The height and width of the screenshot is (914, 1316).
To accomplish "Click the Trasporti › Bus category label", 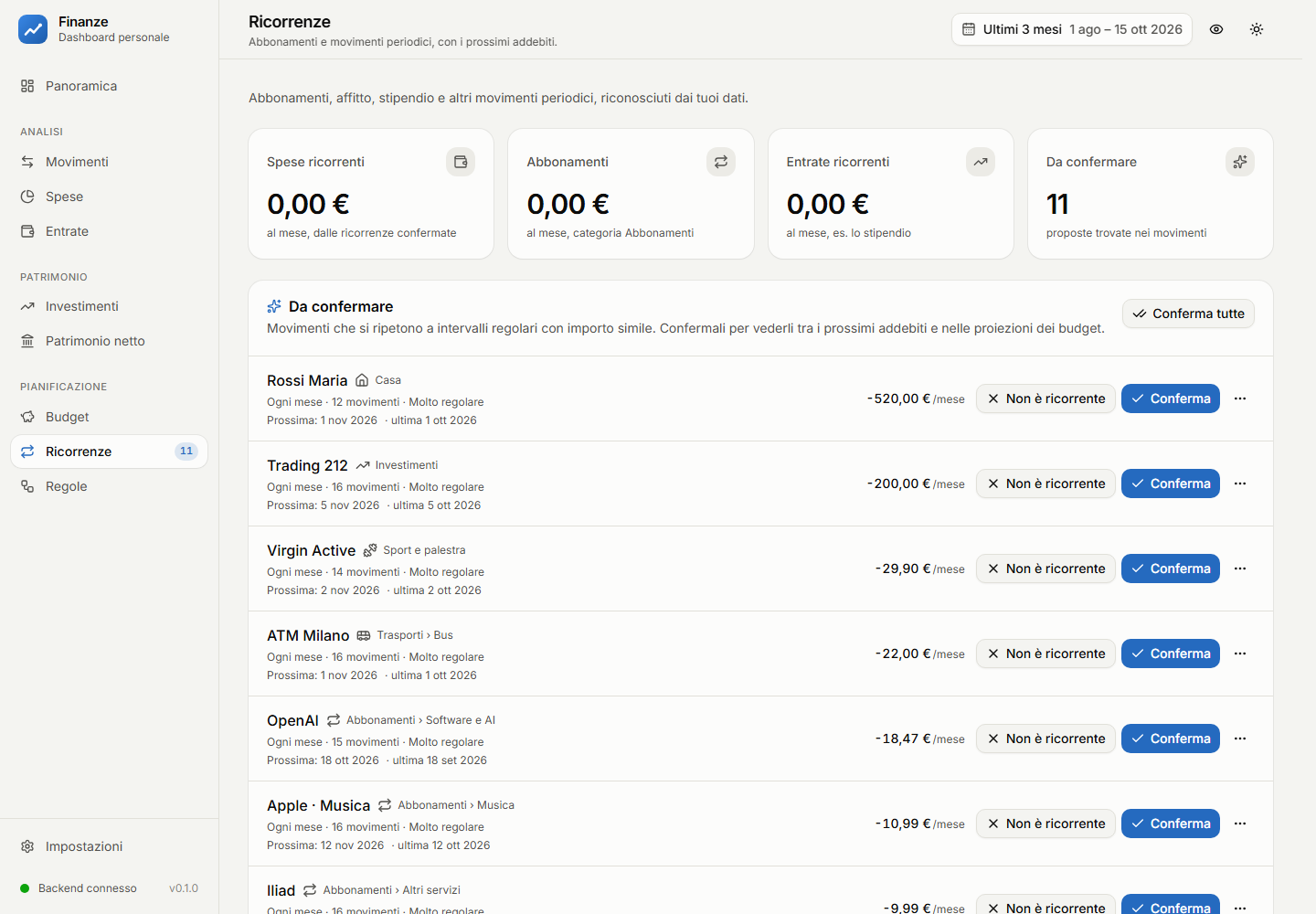I will 415,635.
